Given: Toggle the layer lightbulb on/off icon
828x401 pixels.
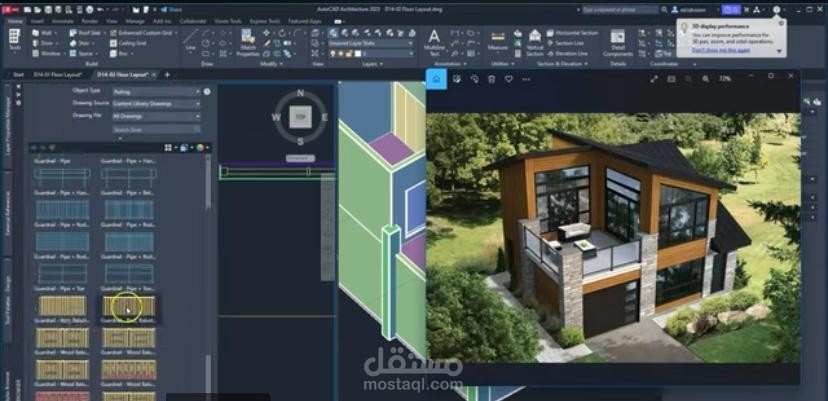Looking at the screenshot, I should coord(333,53).
